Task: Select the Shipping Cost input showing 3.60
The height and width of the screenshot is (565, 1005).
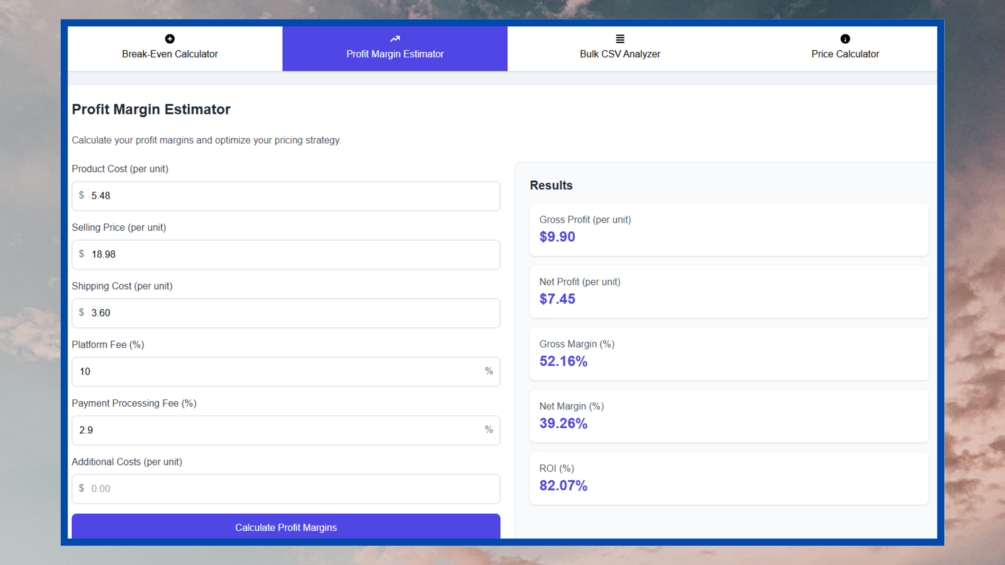Action: (286, 313)
